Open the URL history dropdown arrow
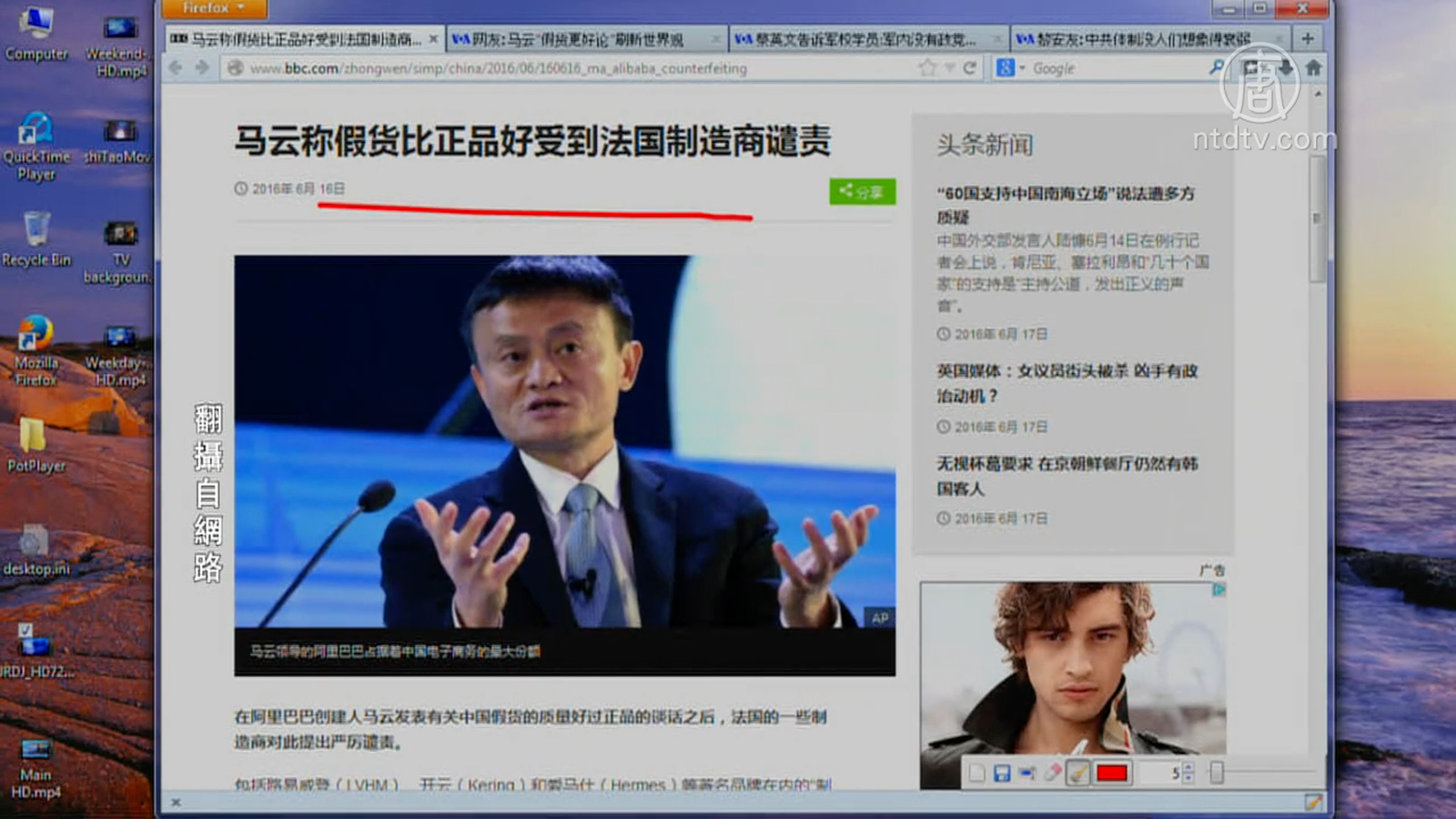This screenshot has height=819, width=1456. pyautogui.click(x=950, y=68)
